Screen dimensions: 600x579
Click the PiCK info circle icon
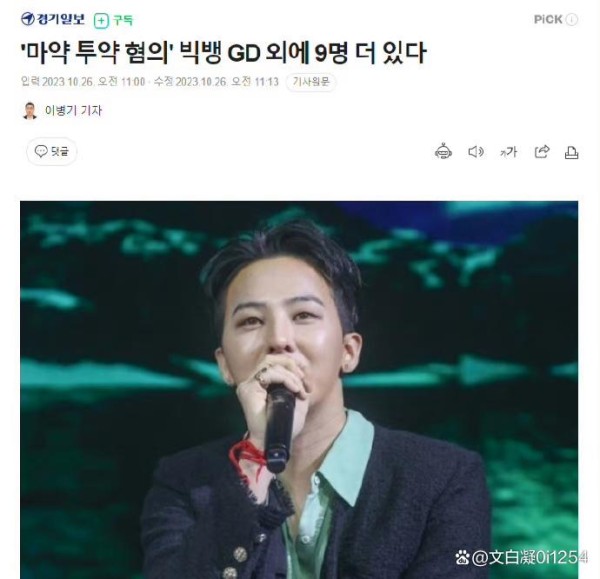(x=571, y=20)
